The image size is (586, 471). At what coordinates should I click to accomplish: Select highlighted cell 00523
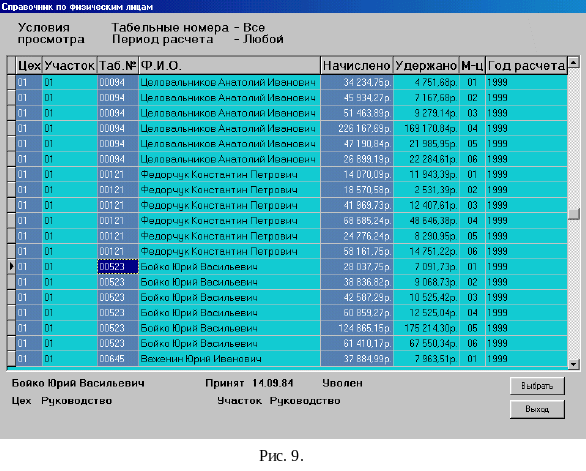point(118,267)
